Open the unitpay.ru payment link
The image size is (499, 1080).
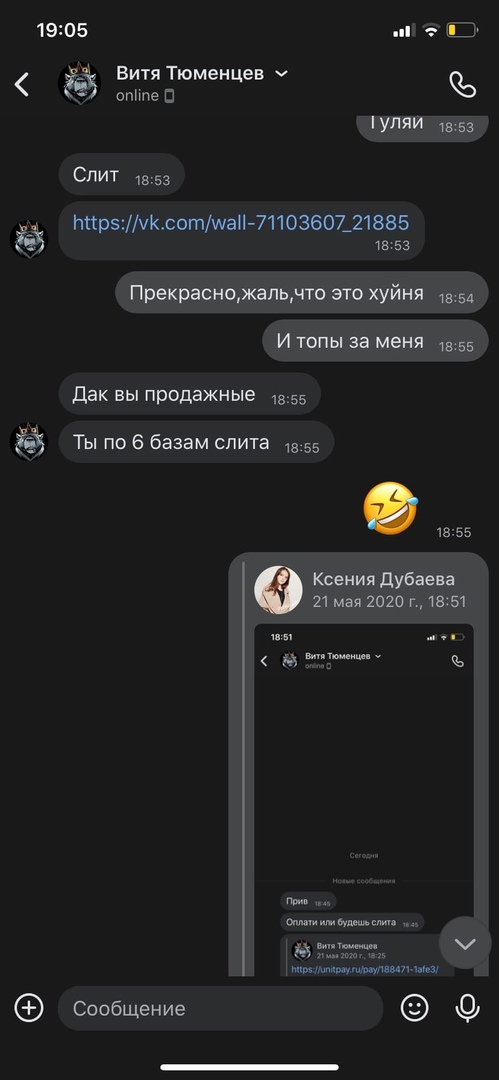click(365, 969)
